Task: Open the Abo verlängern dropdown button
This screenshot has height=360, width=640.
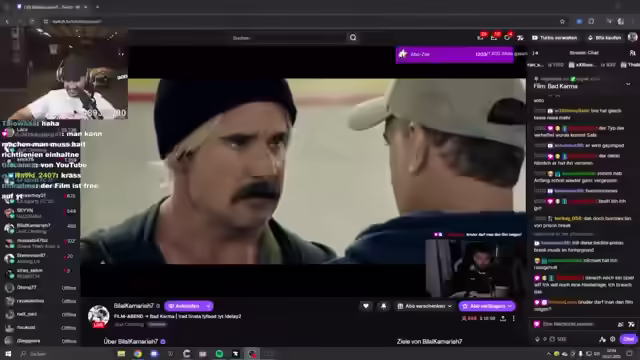Action: pos(487,306)
